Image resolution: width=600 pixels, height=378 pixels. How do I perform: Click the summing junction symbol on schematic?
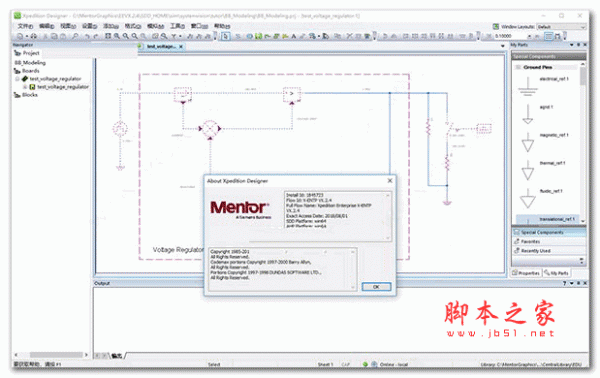pyautogui.click(x=210, y=129)
